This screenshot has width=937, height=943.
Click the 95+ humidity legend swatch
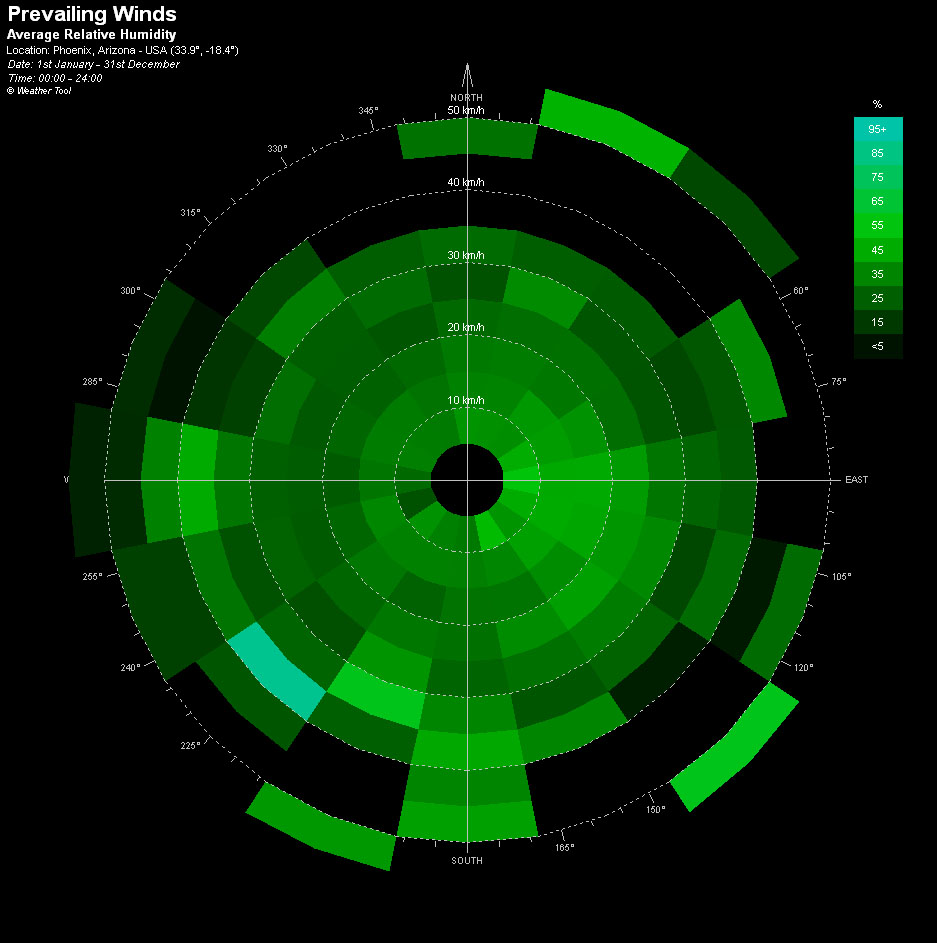point(877,129)
